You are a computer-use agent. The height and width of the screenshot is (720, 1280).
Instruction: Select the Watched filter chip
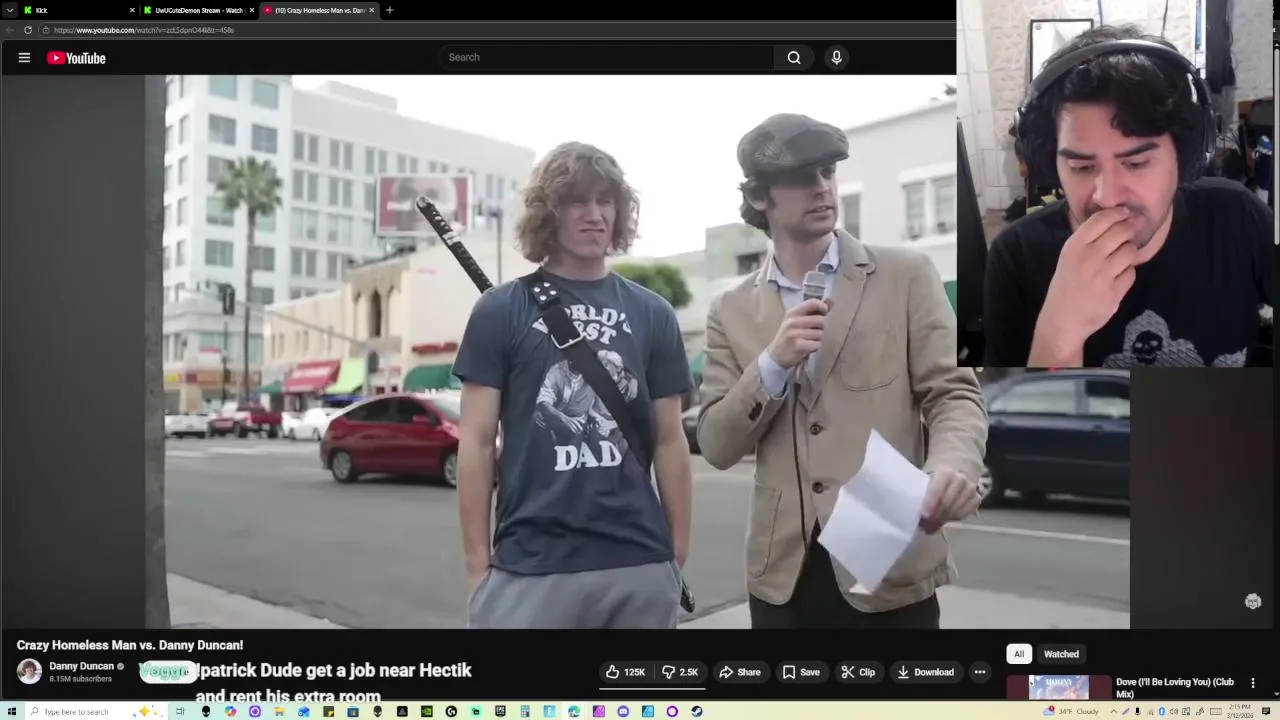click(1061, 654)
